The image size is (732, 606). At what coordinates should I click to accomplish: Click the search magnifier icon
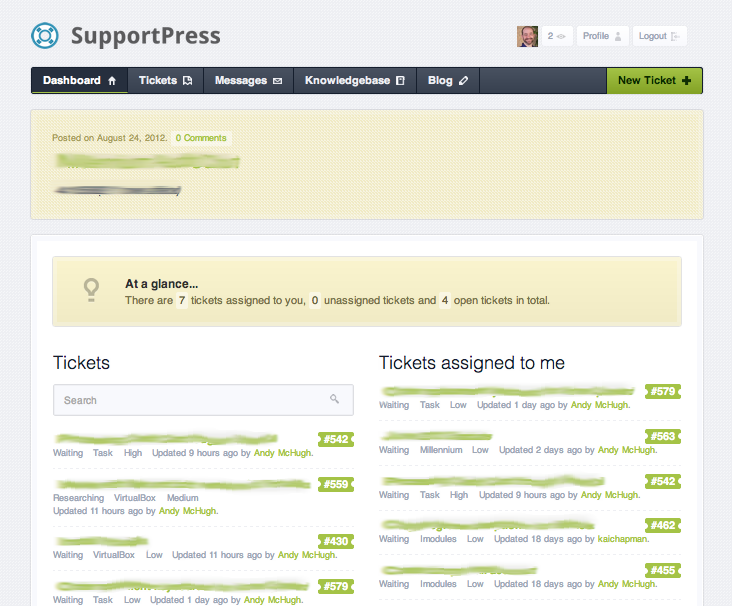334,399
